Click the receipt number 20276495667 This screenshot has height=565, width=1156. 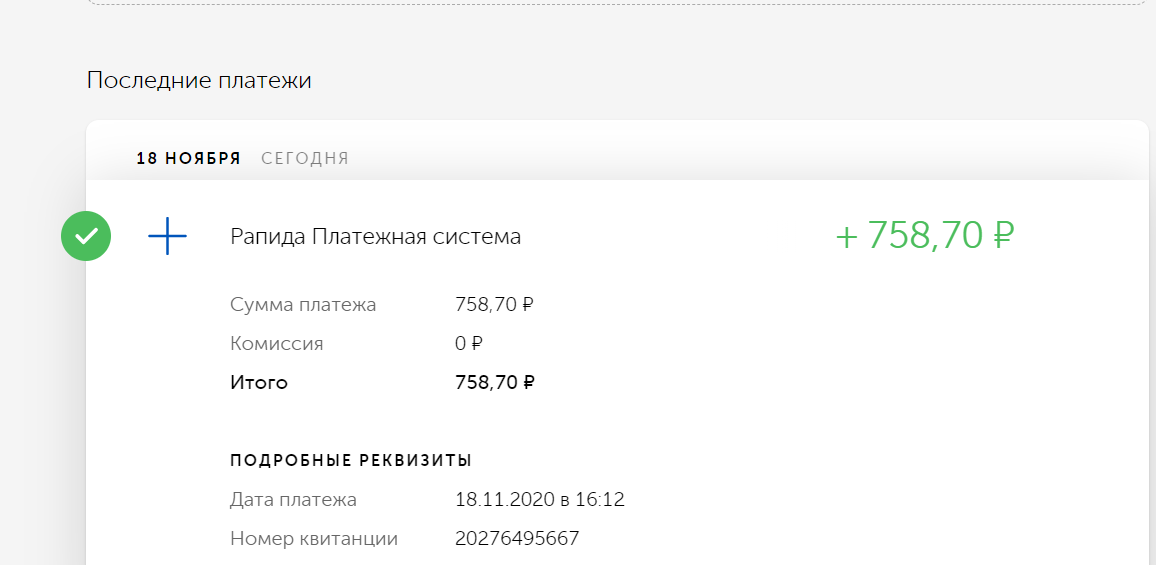(518, 538)
